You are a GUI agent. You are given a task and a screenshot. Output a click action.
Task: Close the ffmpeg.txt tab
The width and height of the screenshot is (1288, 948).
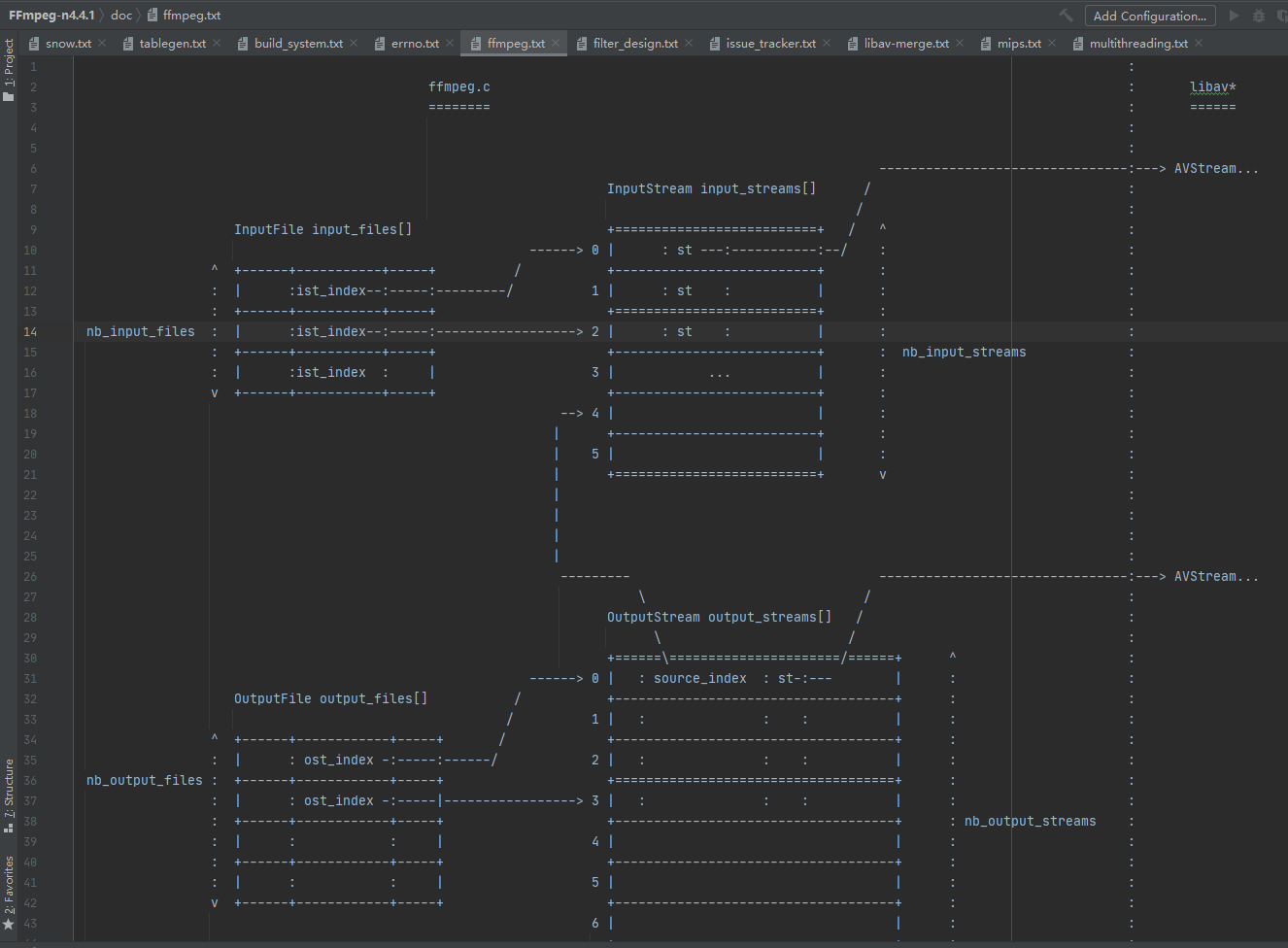click(x=556, y=43)
